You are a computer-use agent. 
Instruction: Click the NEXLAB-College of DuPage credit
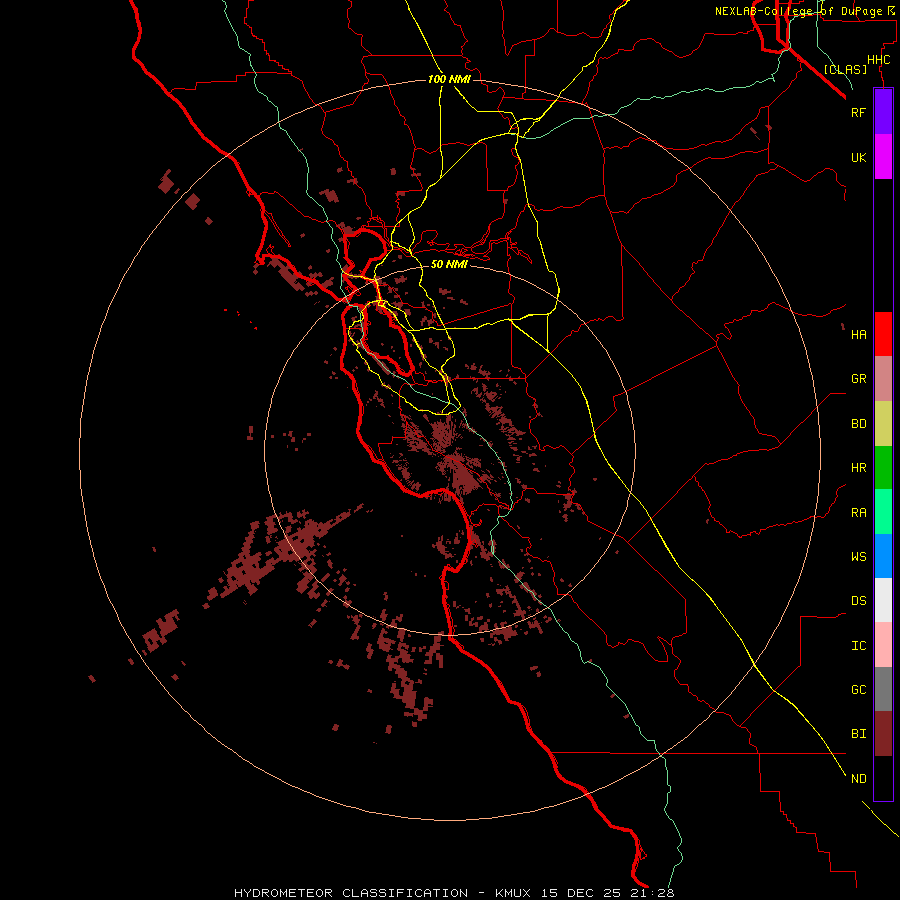pos(805,11)
